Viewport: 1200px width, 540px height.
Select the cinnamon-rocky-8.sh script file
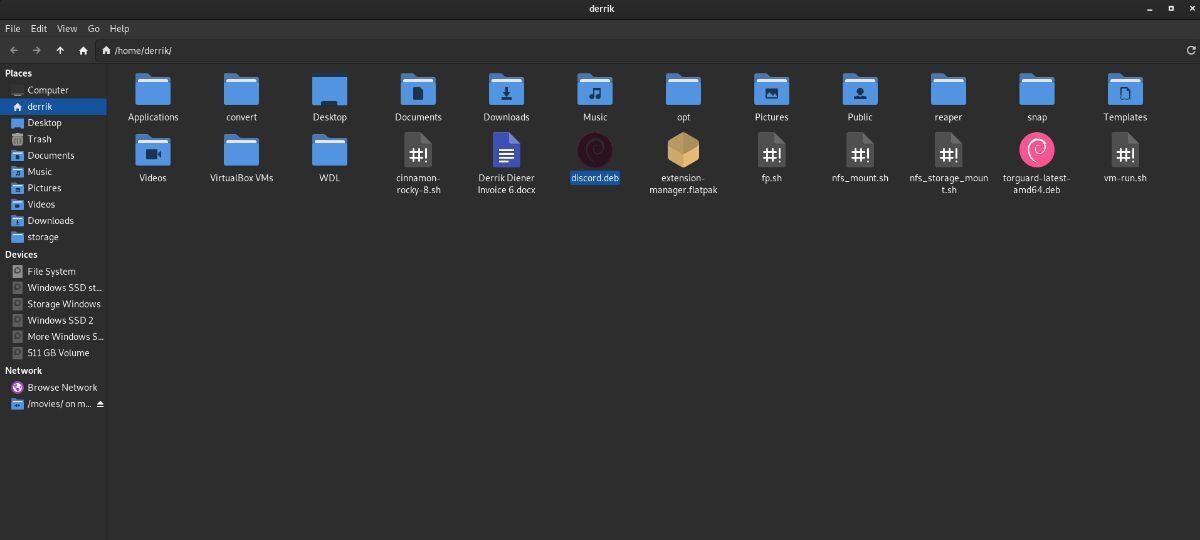point(418,151)
